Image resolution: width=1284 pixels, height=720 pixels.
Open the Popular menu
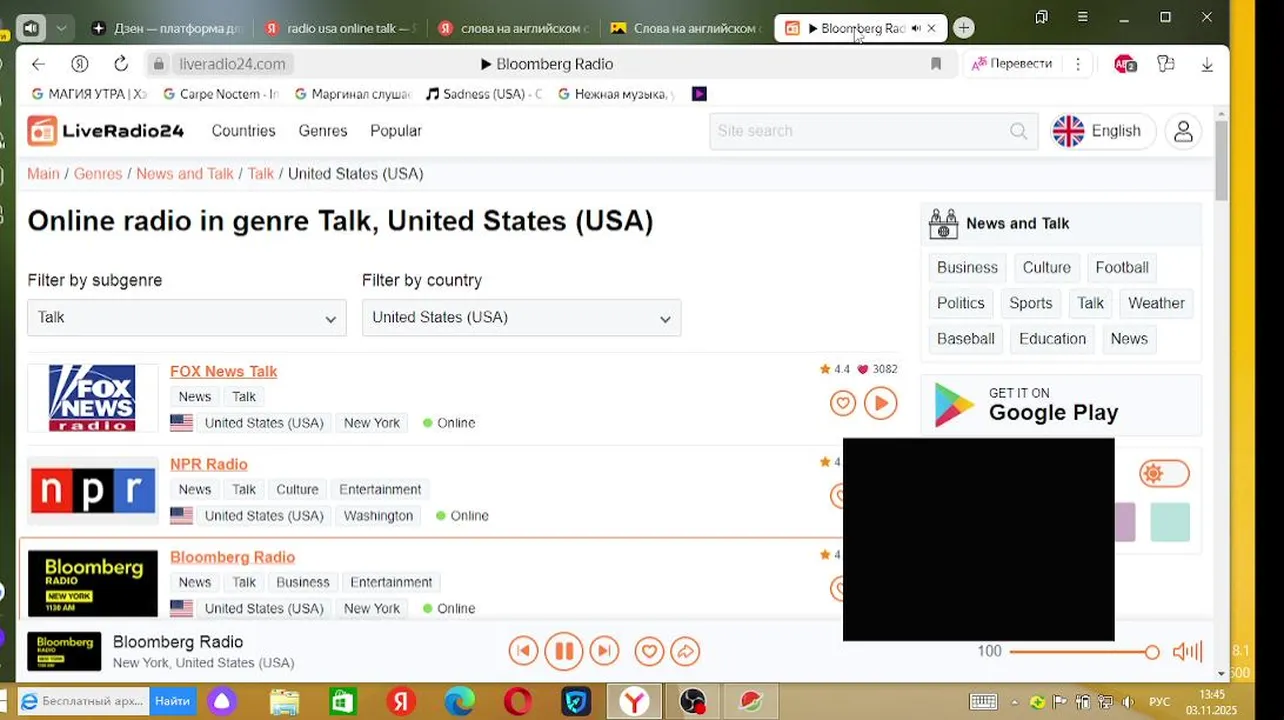(x=396, y=131)
